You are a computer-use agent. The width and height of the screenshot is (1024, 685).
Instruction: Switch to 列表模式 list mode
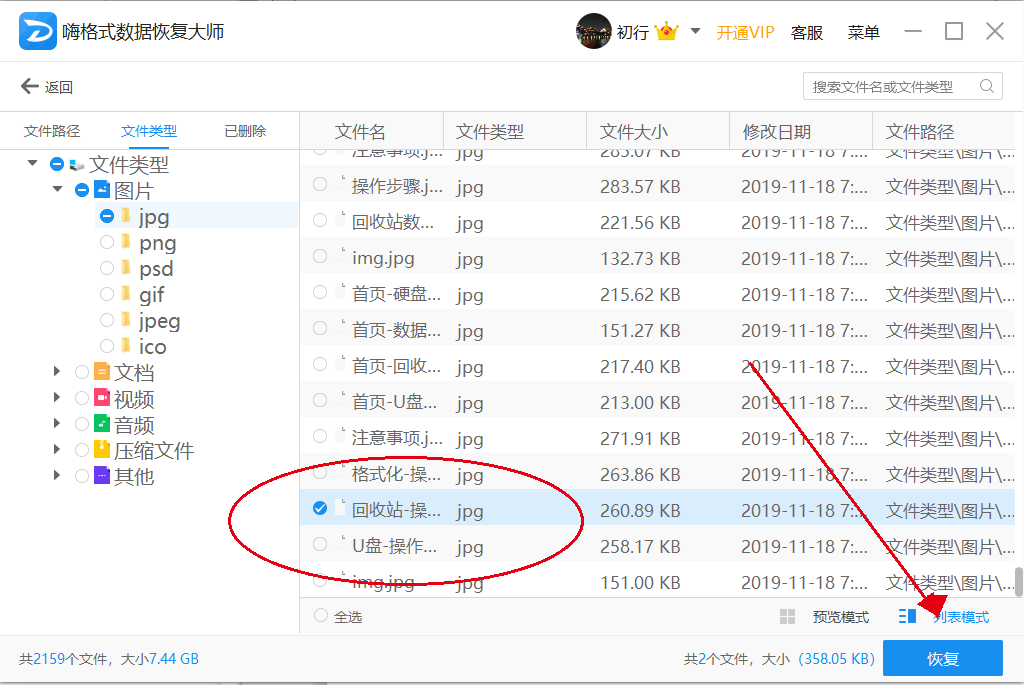[x=961, y=617]
